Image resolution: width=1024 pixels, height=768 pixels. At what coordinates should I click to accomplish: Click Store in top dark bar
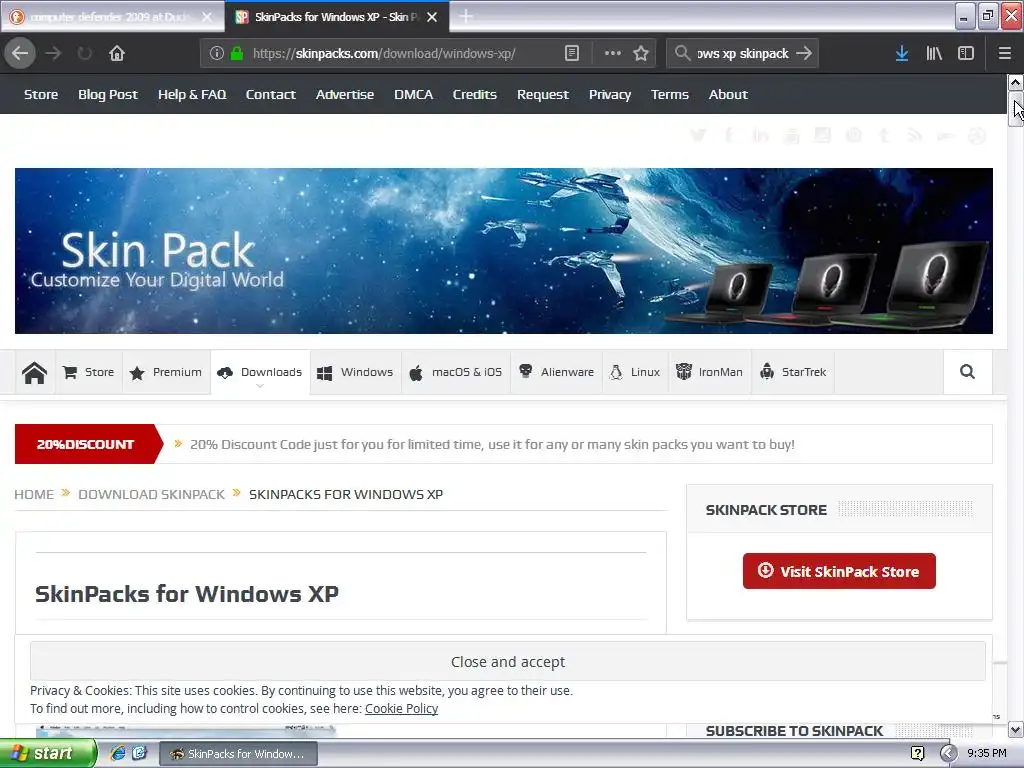point(41,95)
